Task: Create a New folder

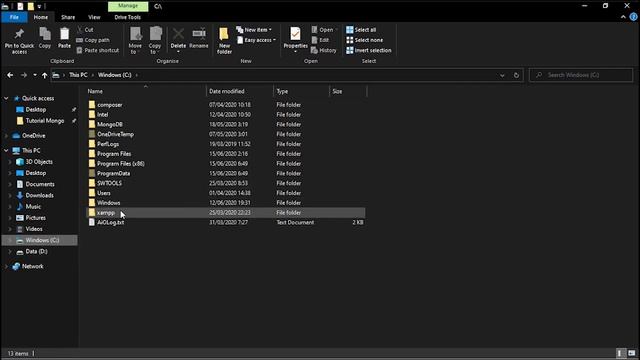Action: [224, 40]
